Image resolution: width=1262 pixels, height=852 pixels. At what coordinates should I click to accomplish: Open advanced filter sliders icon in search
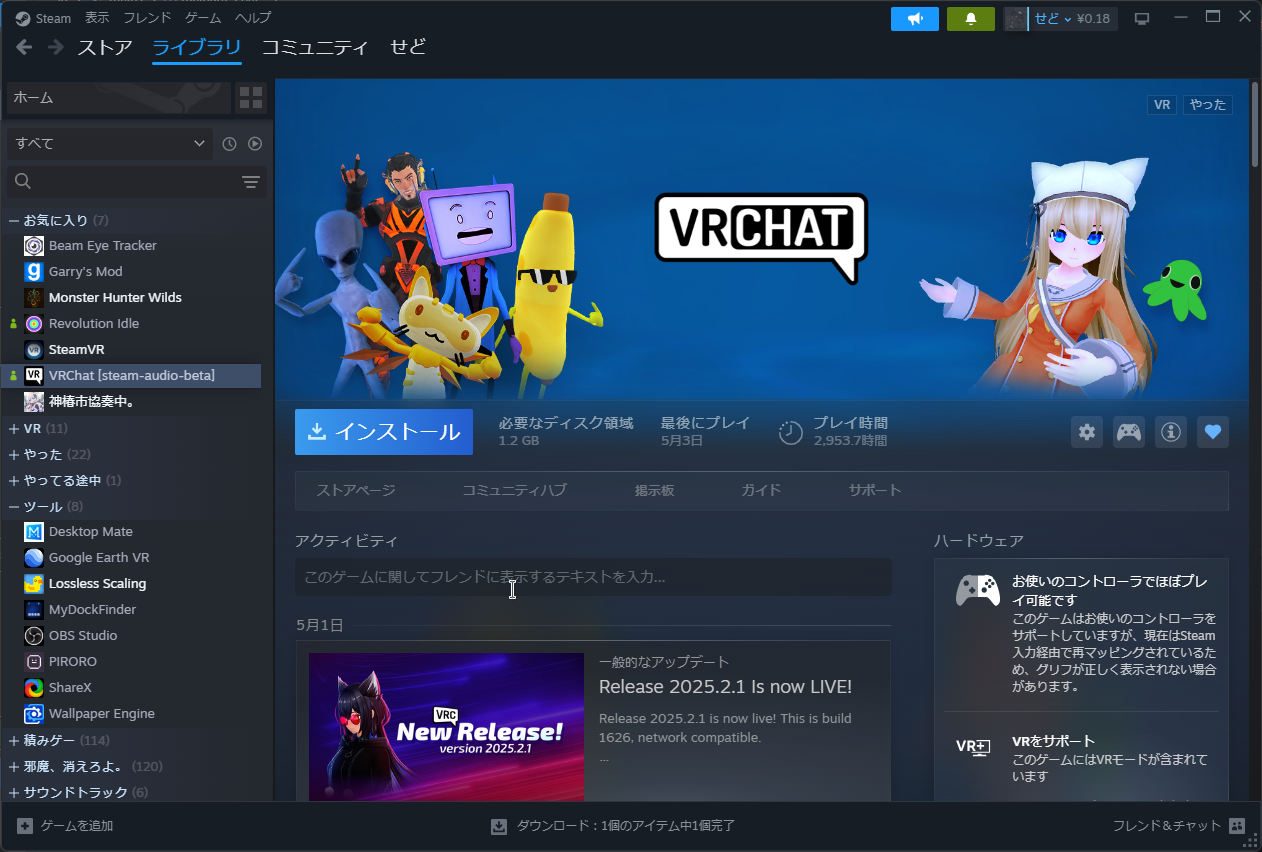tap(250, 182)
